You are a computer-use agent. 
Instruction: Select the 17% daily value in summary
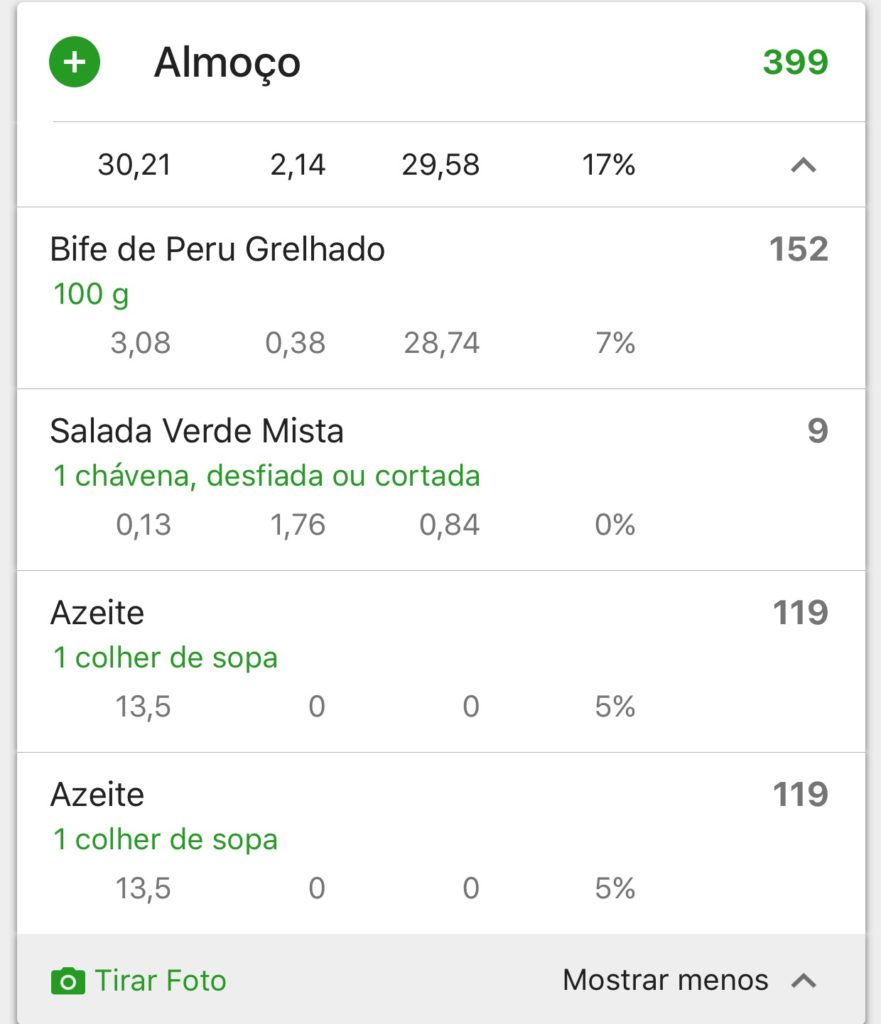608,165
